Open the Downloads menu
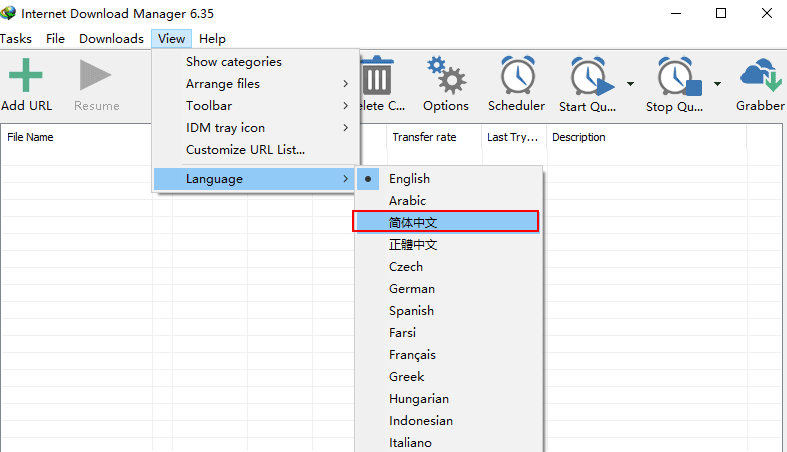 111,39
